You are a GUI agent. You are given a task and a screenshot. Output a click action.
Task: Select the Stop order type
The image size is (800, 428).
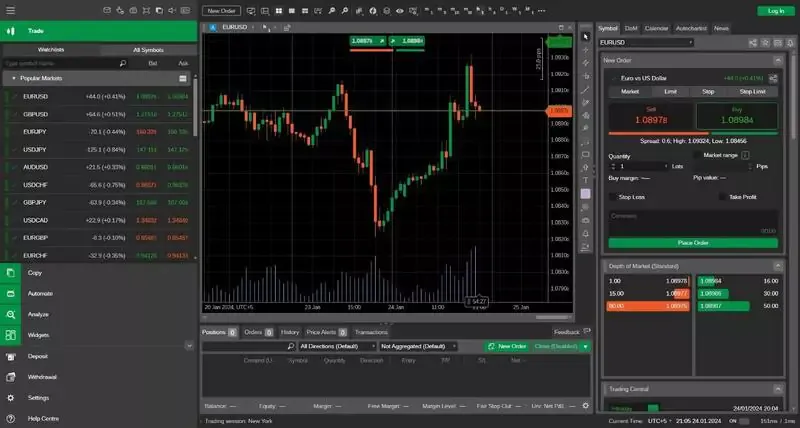(708, 92)
